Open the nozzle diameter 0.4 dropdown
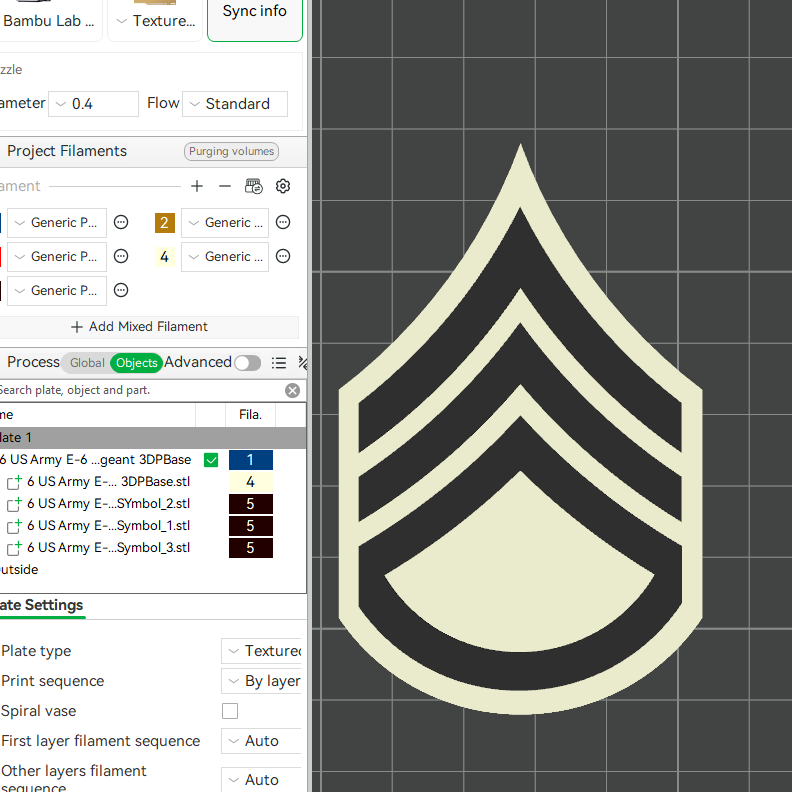This screenshot has height=792, width=792. (x=93, y=104)
